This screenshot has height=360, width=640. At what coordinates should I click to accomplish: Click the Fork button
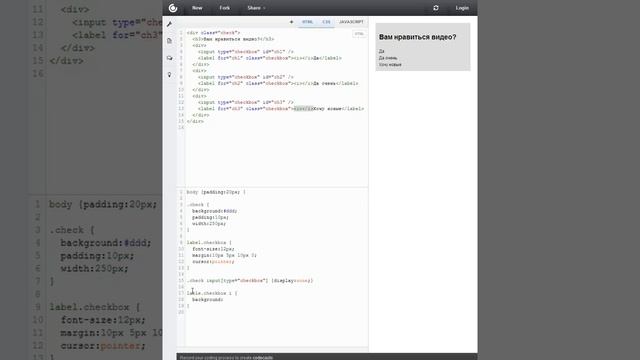(x=224, y=8)
